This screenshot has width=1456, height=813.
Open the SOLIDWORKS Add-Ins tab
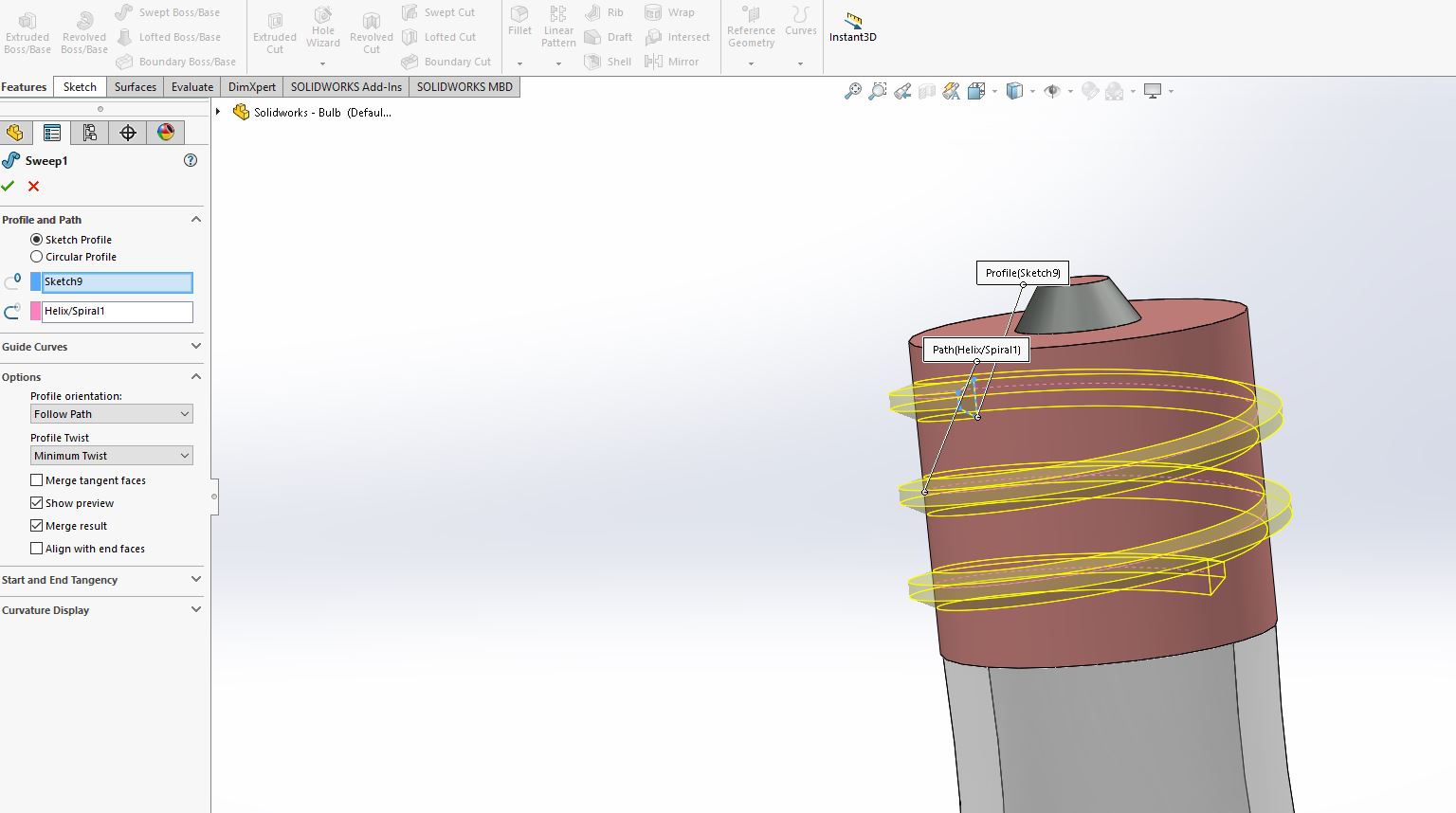pos(345,86)
